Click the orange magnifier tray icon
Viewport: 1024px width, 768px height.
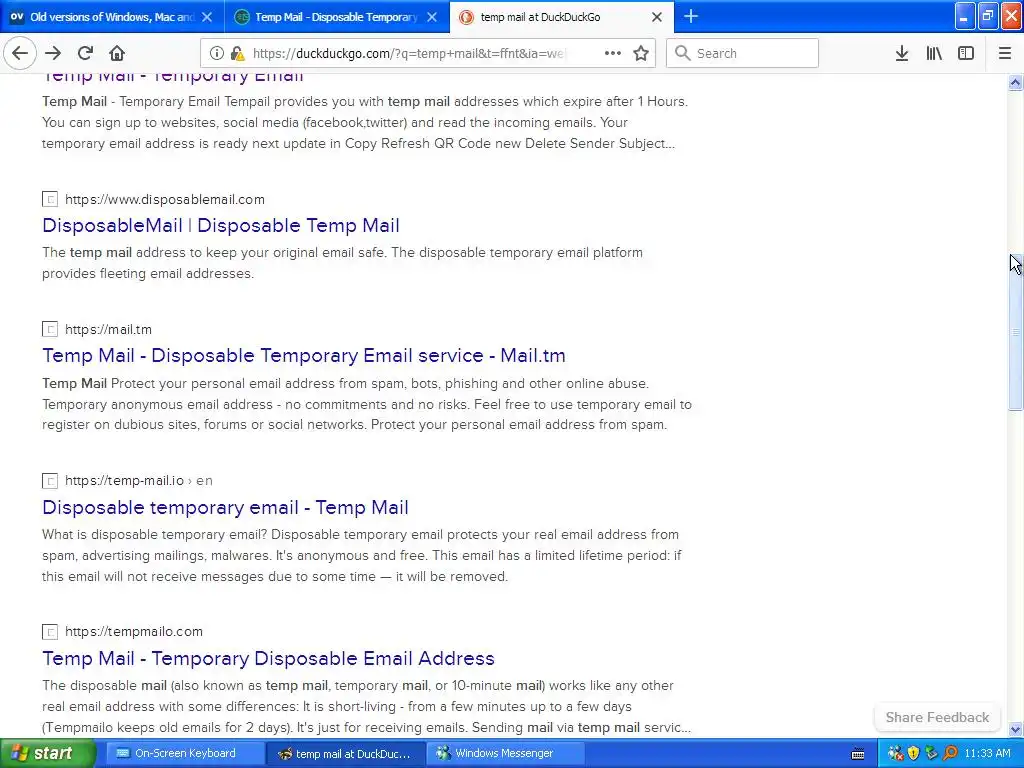coord(950,754)
